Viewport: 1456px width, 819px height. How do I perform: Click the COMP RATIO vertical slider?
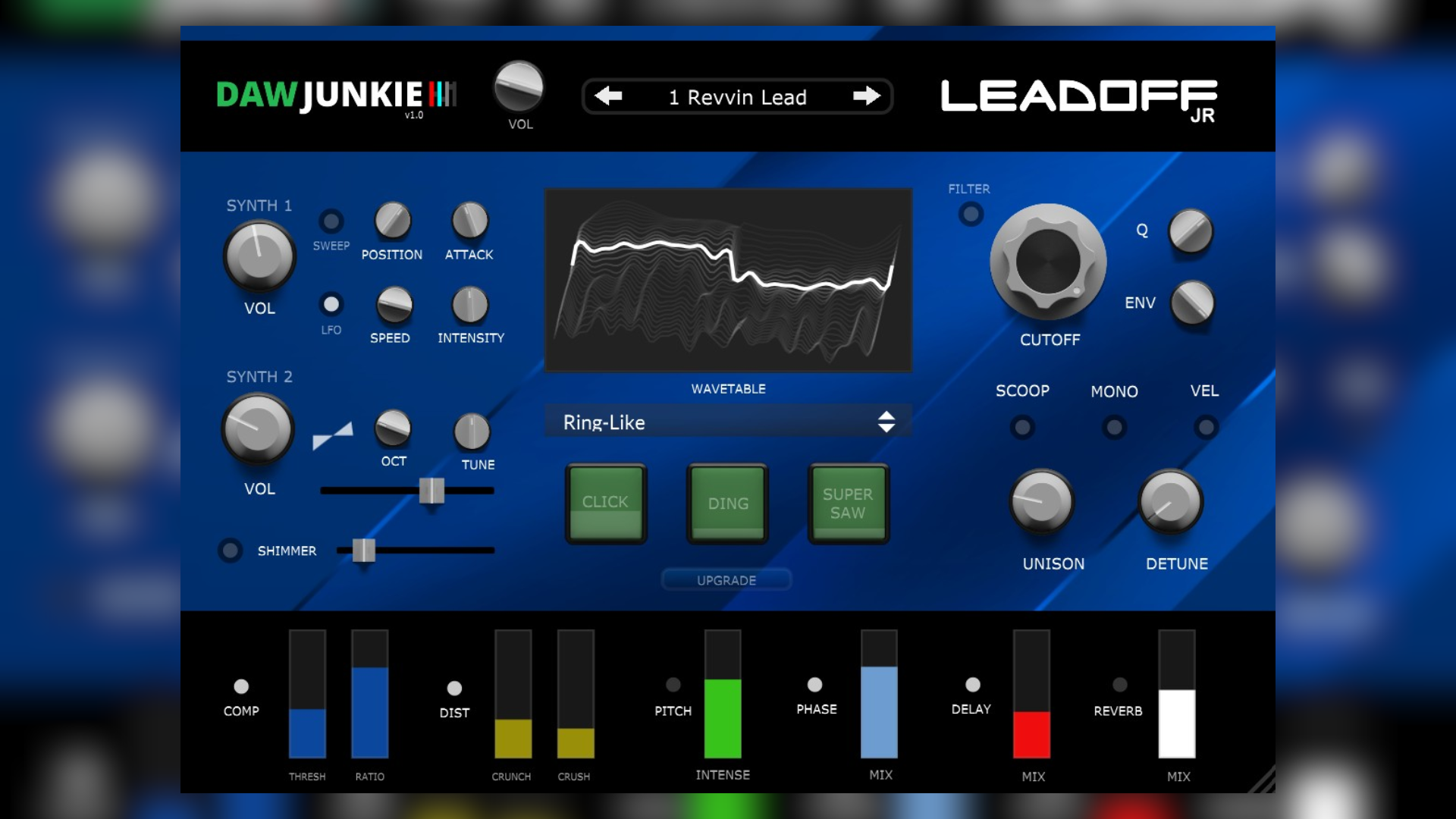(369, 694)
